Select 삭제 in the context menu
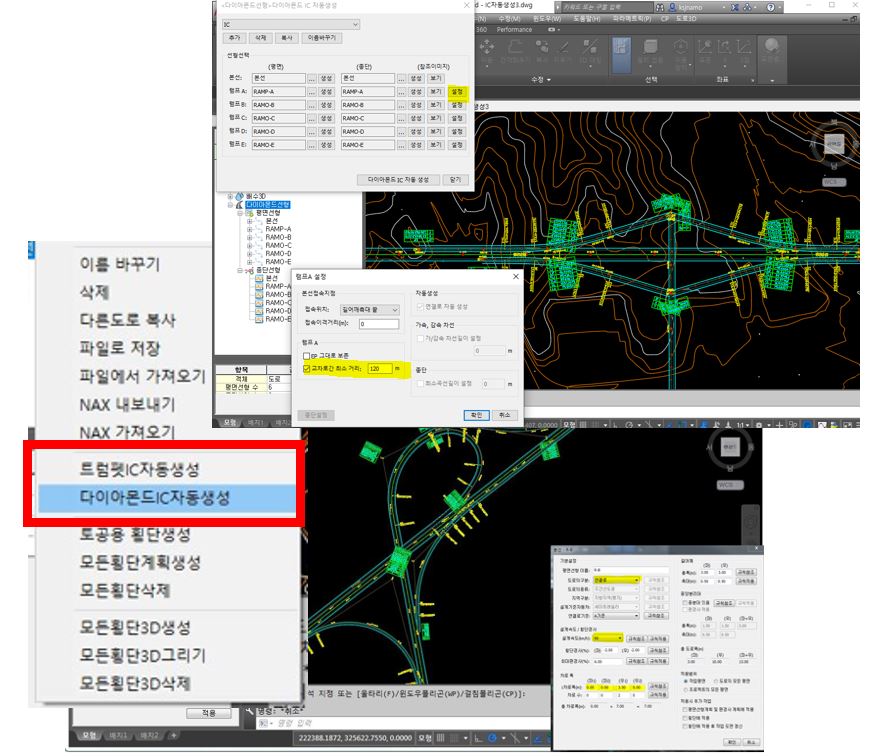This screenshot has height=756, width=870. (x=94, y=292)
